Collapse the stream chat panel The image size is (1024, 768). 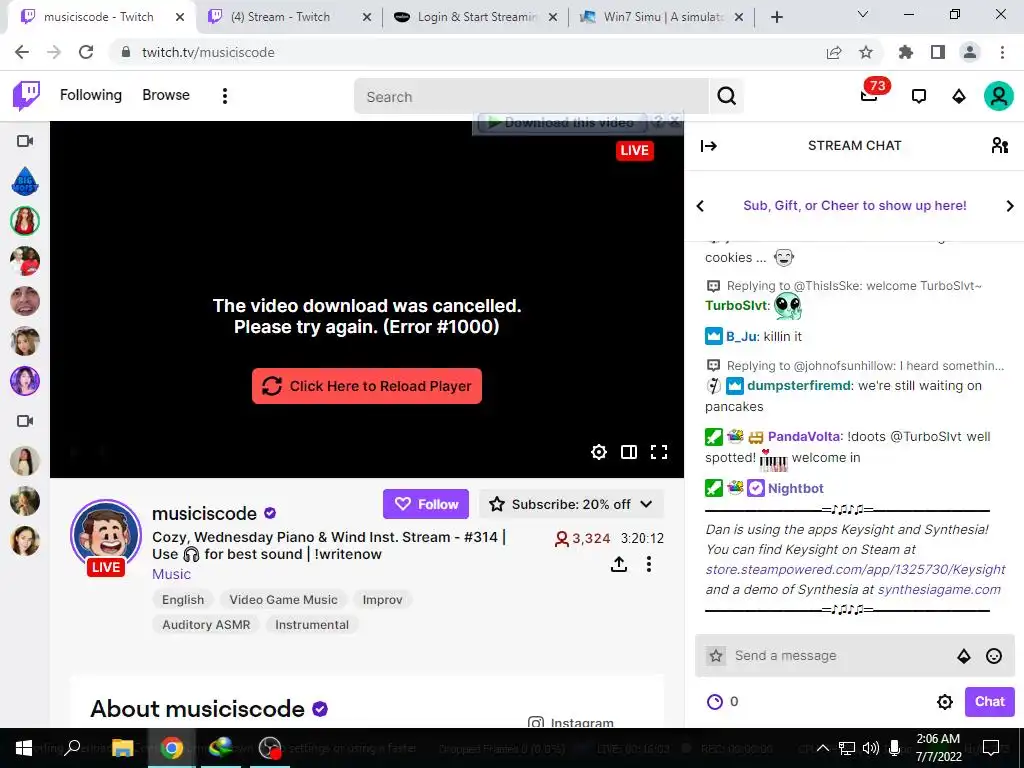709,146
